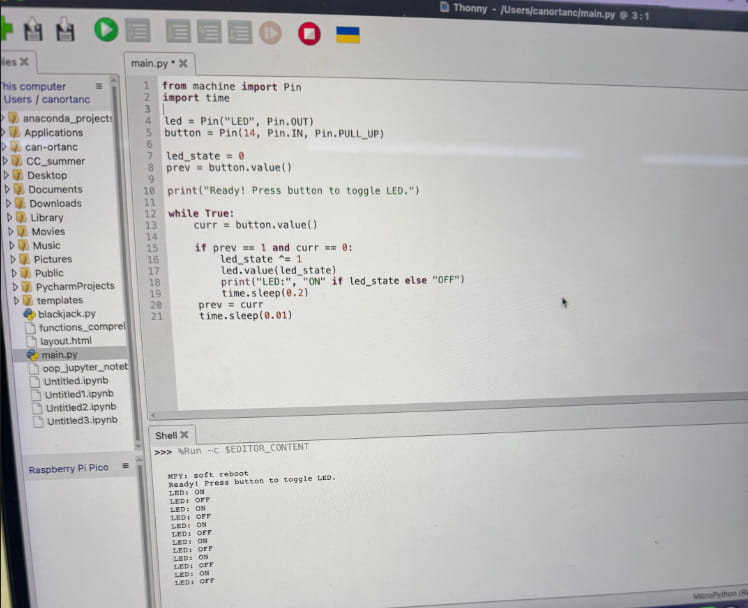The image size is (748, 608).
Task: Select the can-ortanc folder
Action: (x=51, y=147)
